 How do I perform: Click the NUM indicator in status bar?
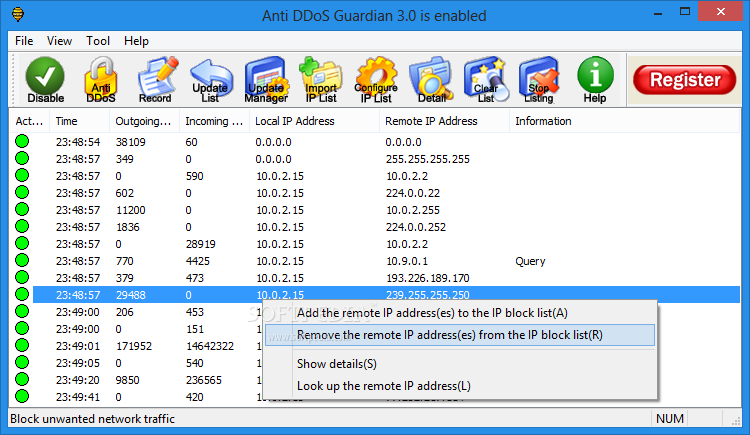click(670, 419)
